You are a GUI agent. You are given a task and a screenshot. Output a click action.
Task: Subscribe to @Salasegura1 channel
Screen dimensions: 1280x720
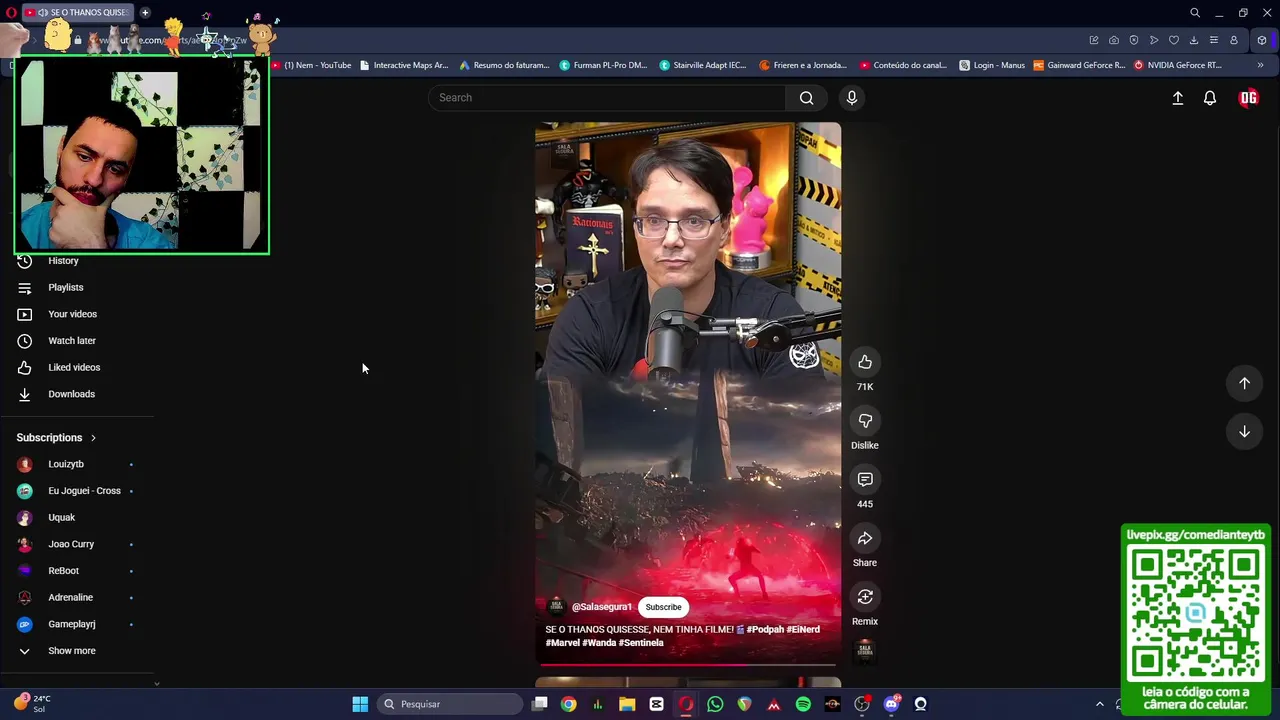coord(663,607)
